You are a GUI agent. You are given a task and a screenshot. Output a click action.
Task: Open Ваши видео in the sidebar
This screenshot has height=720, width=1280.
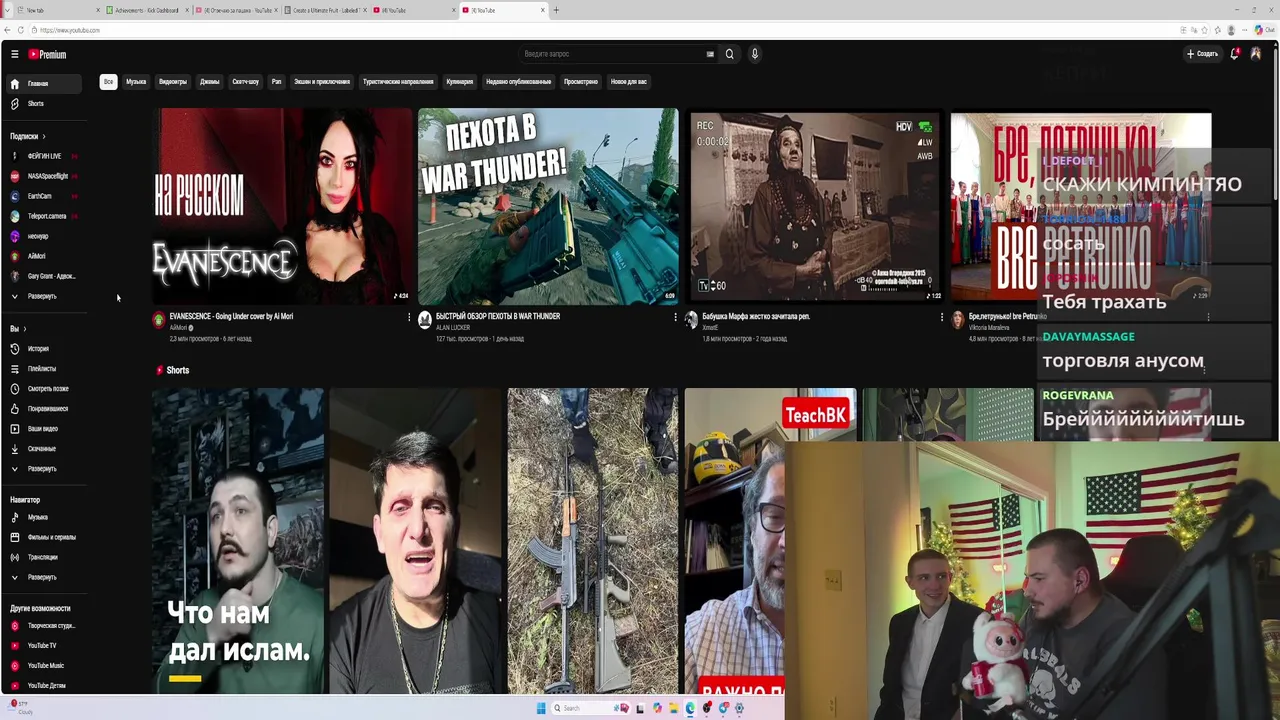(44, 429)
